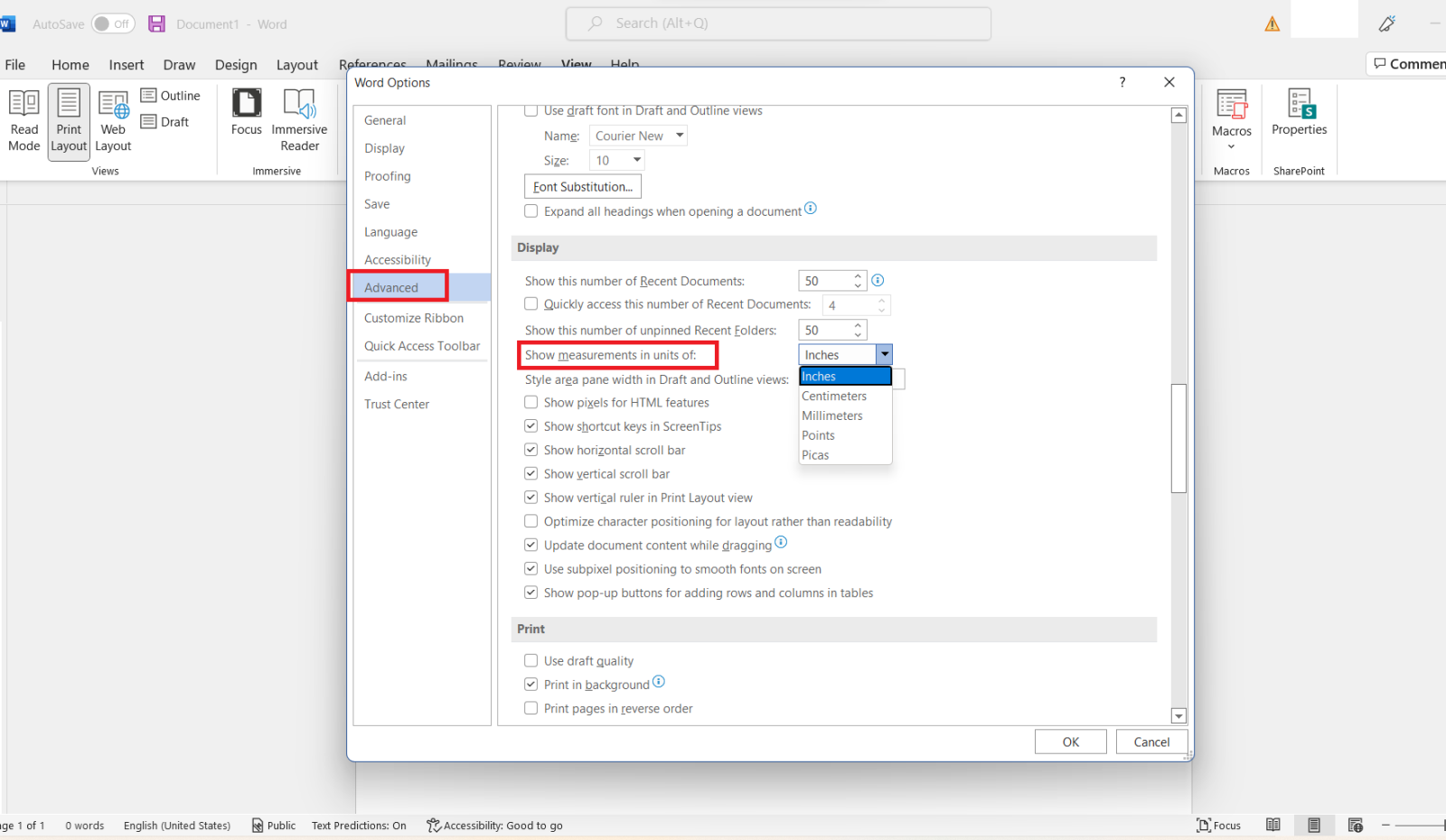The height and width of the screenshot is (840, 1446).
Task: Enable Focus mode in ribbon
Action: [246, 112]
